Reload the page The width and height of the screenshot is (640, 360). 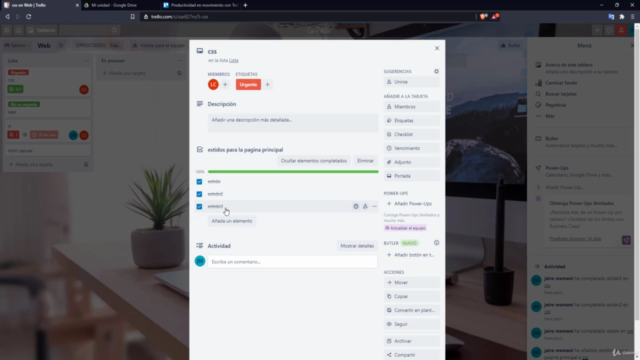pyautogui.click(x=29, y=17)
